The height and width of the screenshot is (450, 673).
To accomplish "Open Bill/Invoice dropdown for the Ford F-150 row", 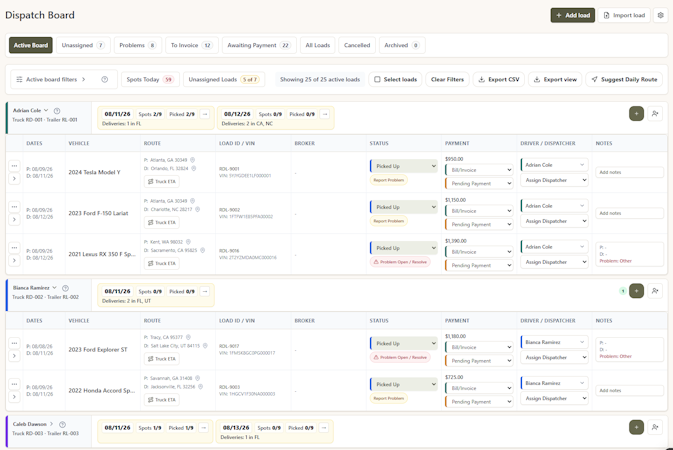I will (x=479, y=211).
